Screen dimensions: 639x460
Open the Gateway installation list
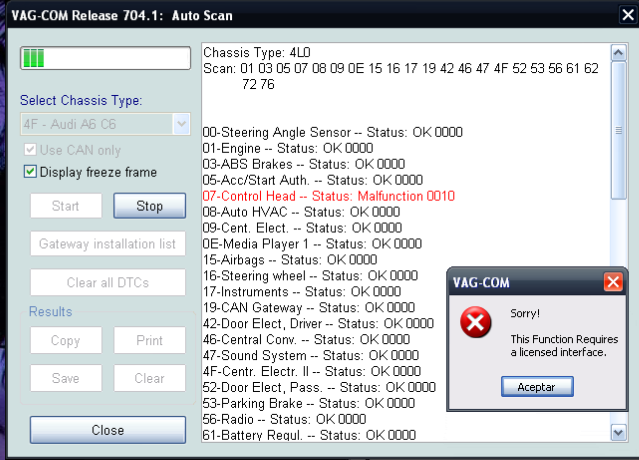pyautogui.click(x=108, y=244)
